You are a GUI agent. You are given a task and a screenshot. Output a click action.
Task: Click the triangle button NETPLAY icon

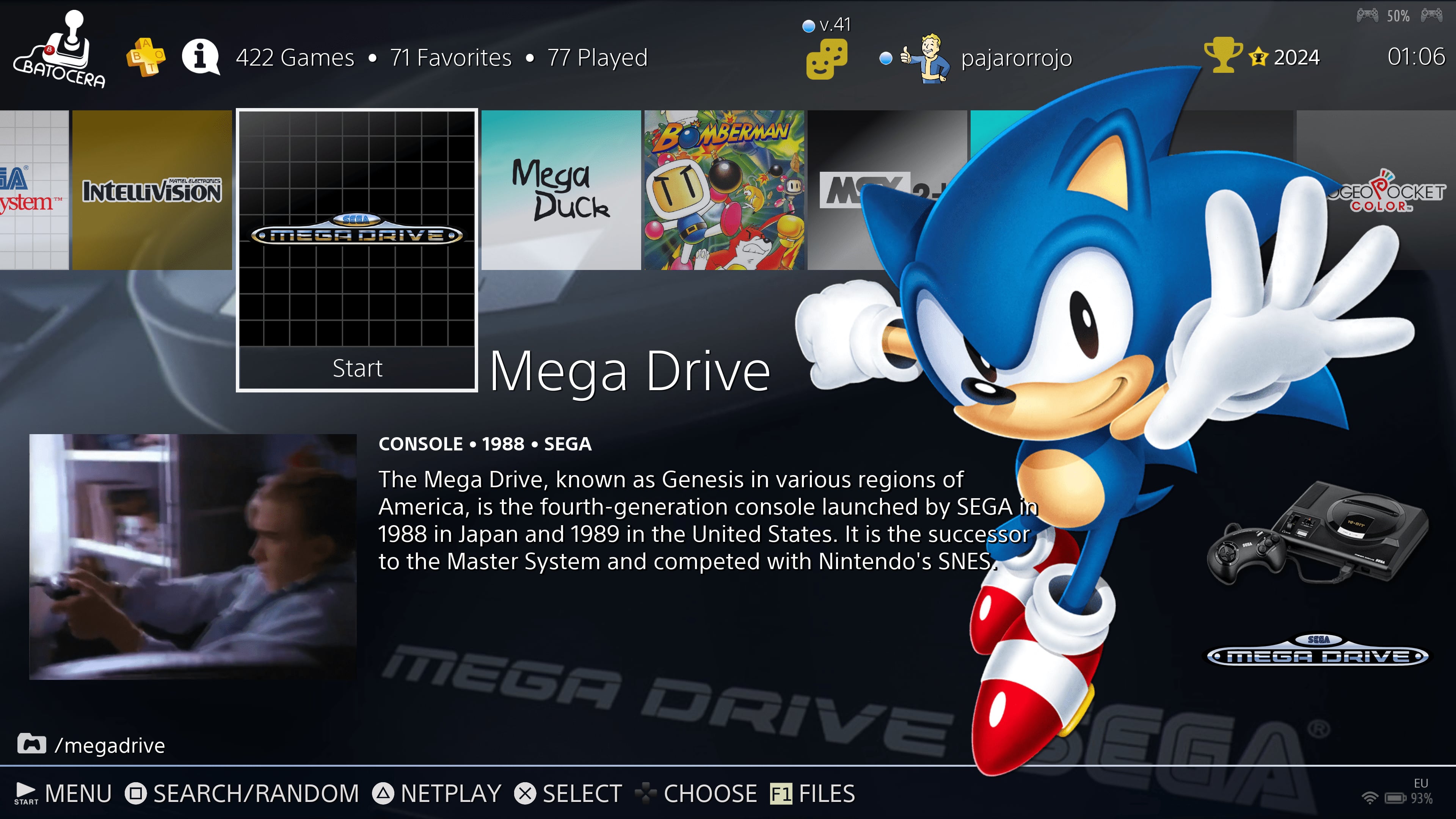click(383, 794)
